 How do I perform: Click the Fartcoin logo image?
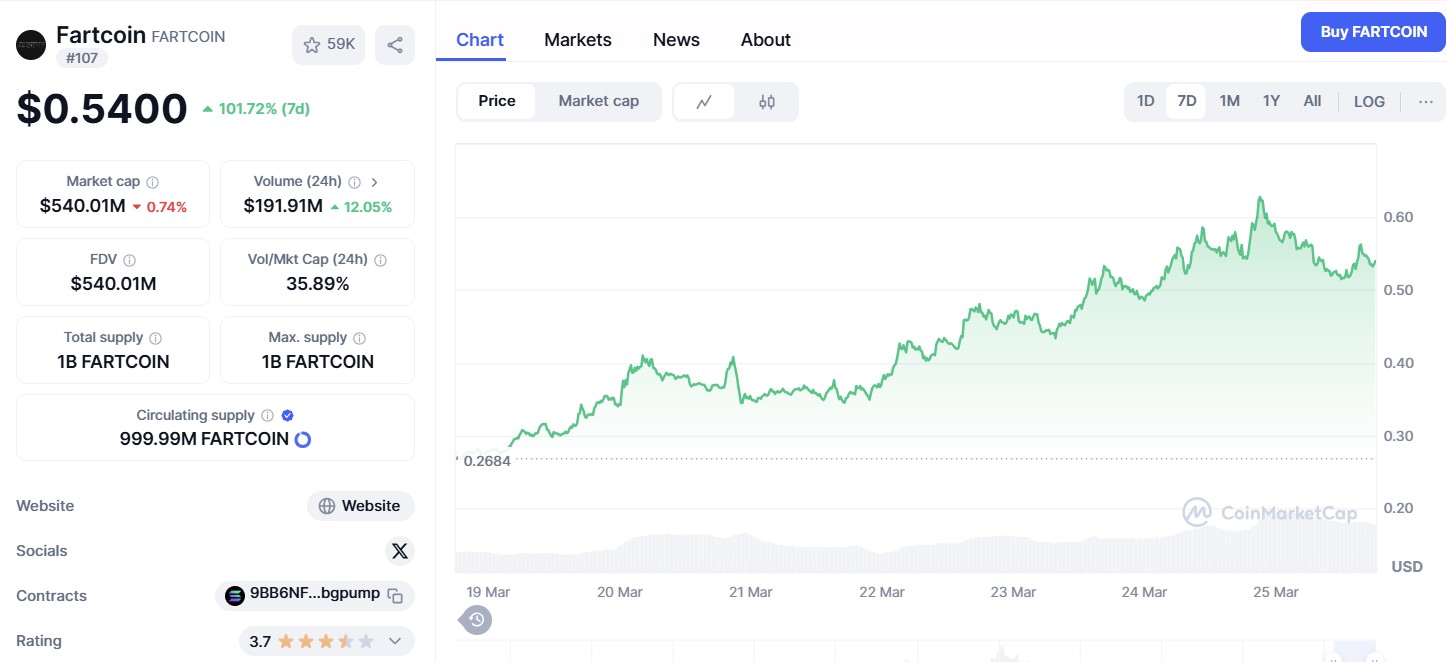[30, 44]
